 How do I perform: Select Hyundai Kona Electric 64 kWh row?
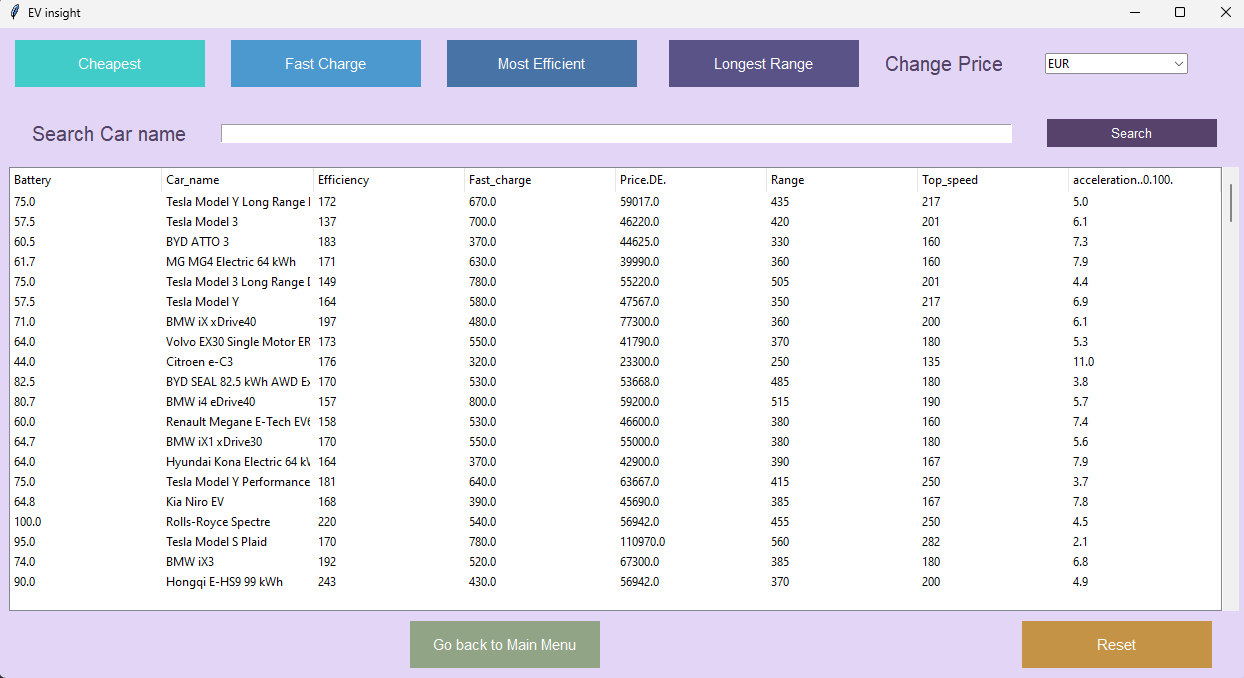615,462
